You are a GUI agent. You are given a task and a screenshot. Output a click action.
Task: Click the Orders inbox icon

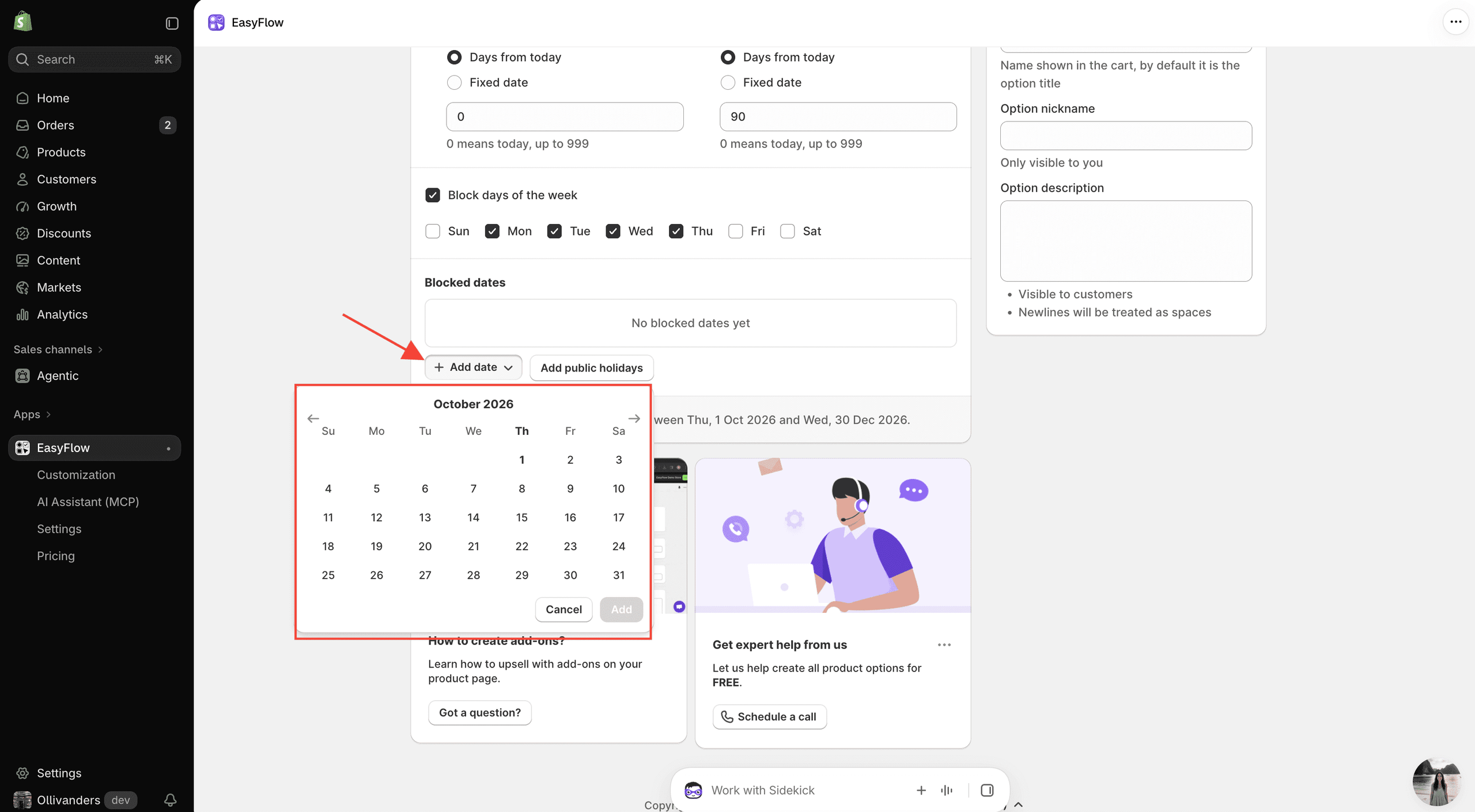(22, 125)
